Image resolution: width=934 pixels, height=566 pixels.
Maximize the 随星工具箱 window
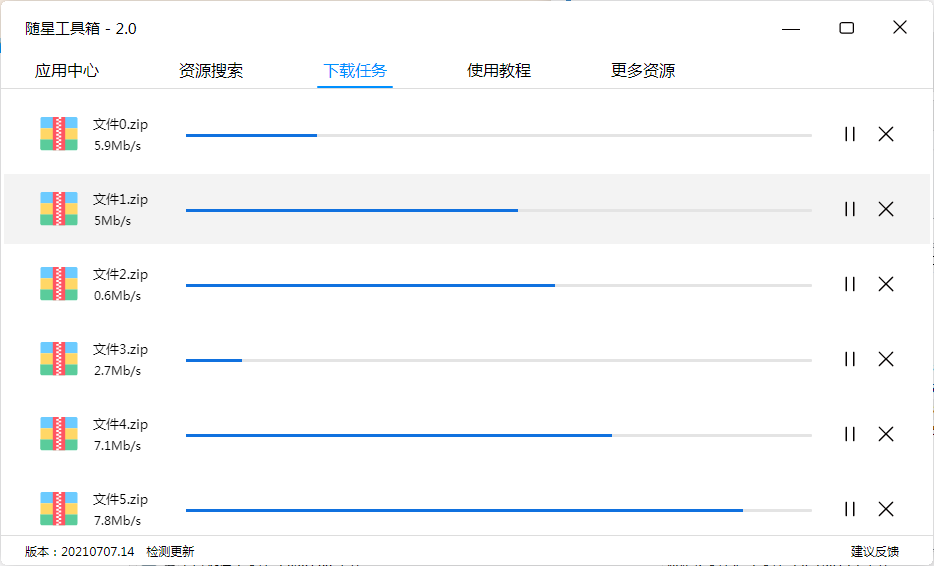click(x=847, y=28)
